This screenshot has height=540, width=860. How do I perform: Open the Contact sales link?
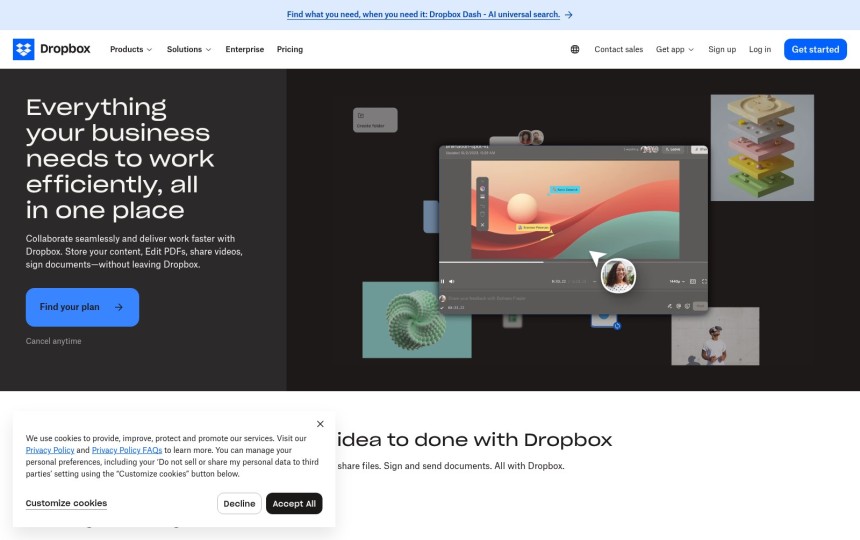619,49
